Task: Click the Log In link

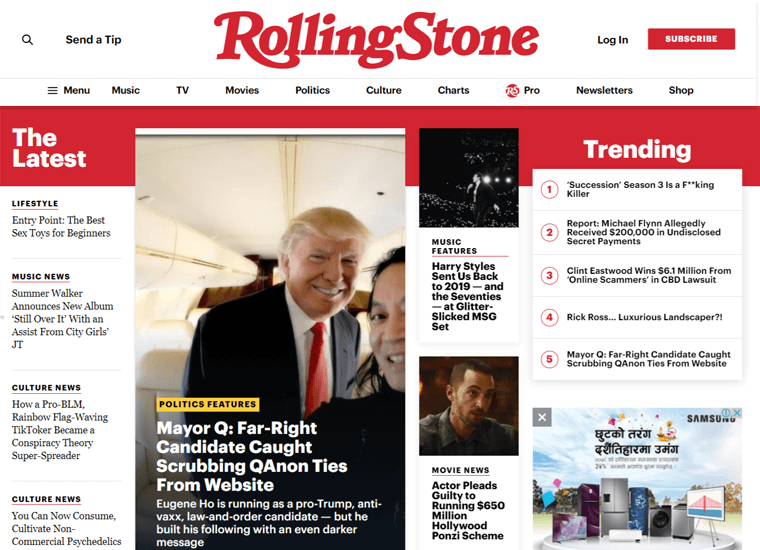Action: click(613, 40)
